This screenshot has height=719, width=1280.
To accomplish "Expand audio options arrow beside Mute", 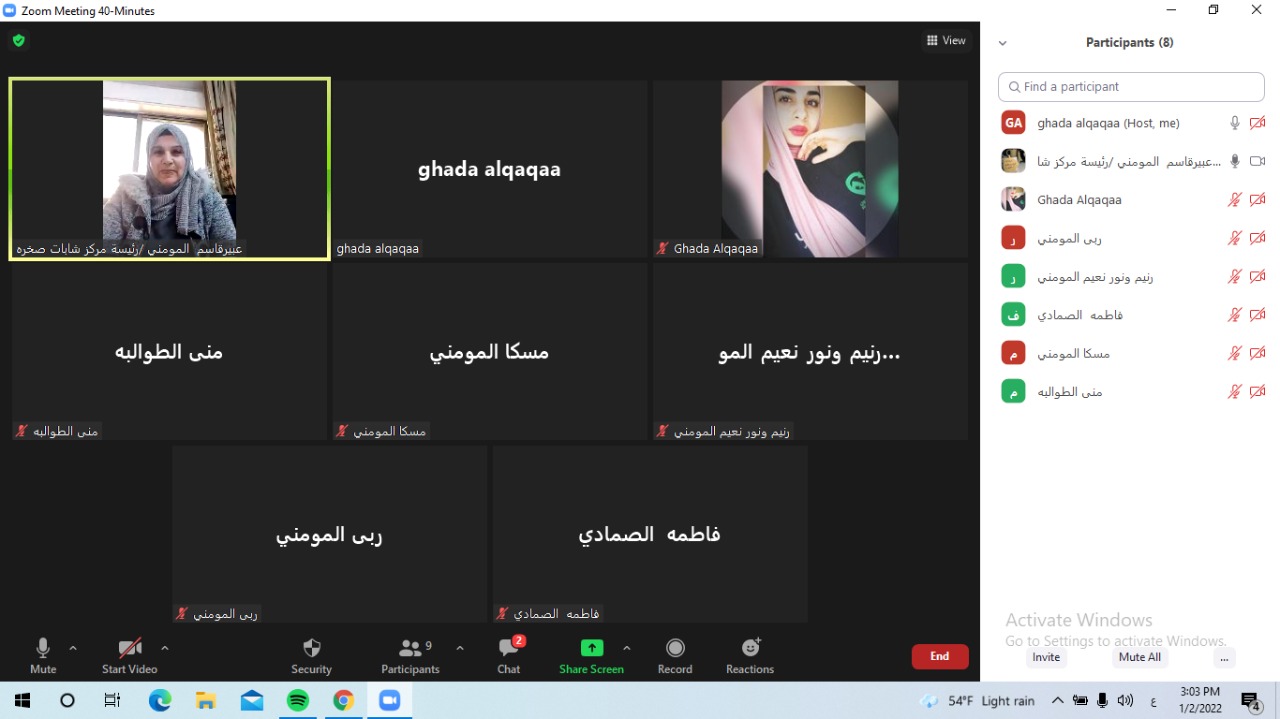I will tap(73, 648).
